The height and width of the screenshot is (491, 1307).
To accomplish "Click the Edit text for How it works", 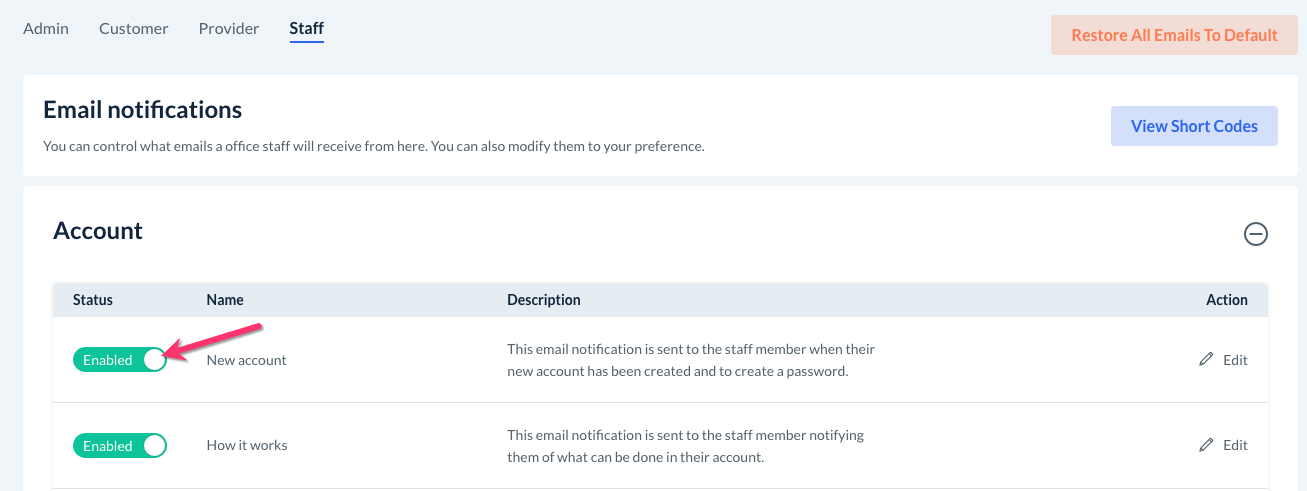I will pyautogui.click(x=1235, y=445).
